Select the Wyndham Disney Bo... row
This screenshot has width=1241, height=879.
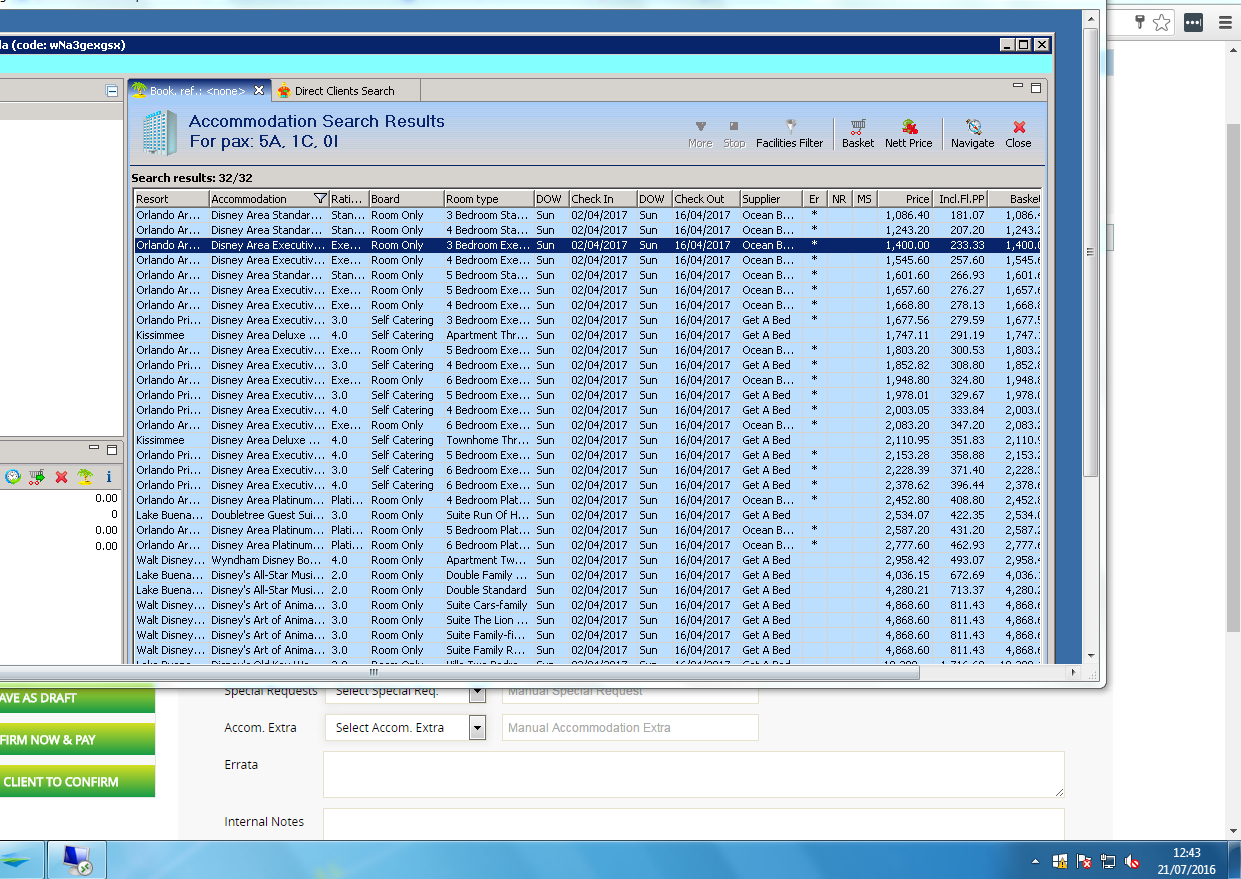[x=588, y=560]
